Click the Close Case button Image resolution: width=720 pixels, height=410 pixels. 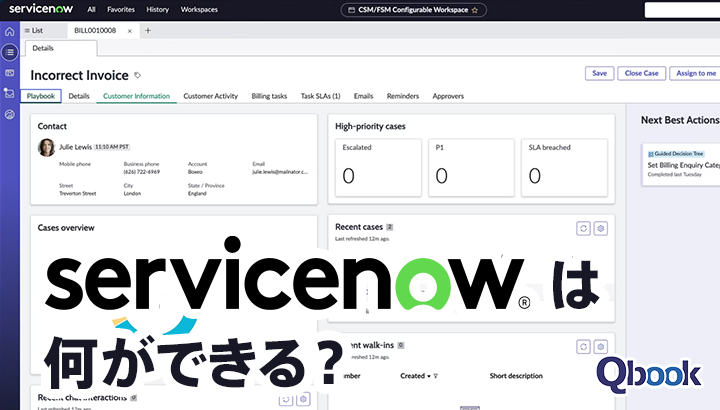pos(641,73)
